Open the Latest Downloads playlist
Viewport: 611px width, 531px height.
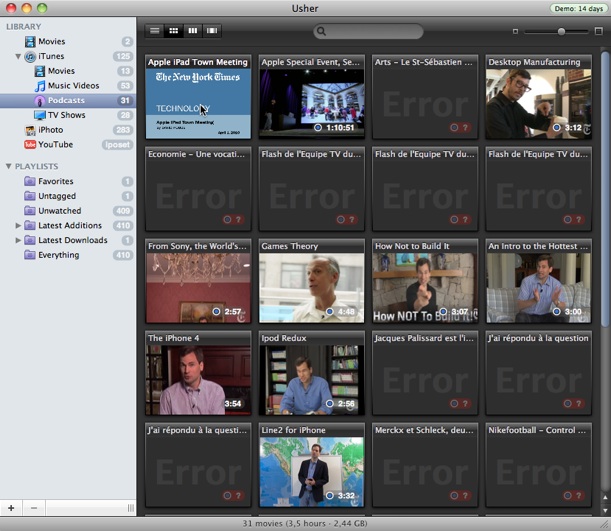(72, 240)
